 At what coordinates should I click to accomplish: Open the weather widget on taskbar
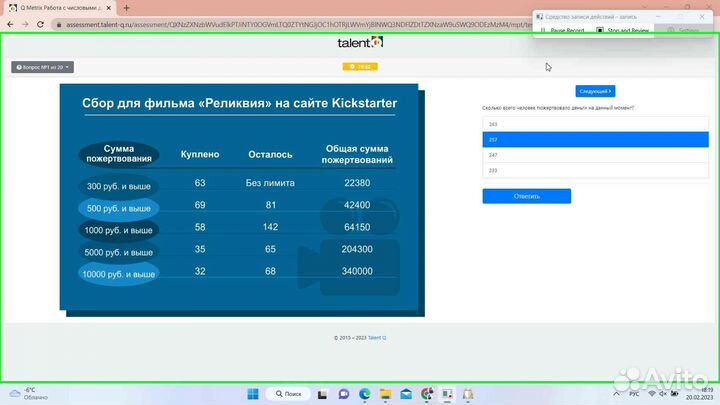(25, 393)
